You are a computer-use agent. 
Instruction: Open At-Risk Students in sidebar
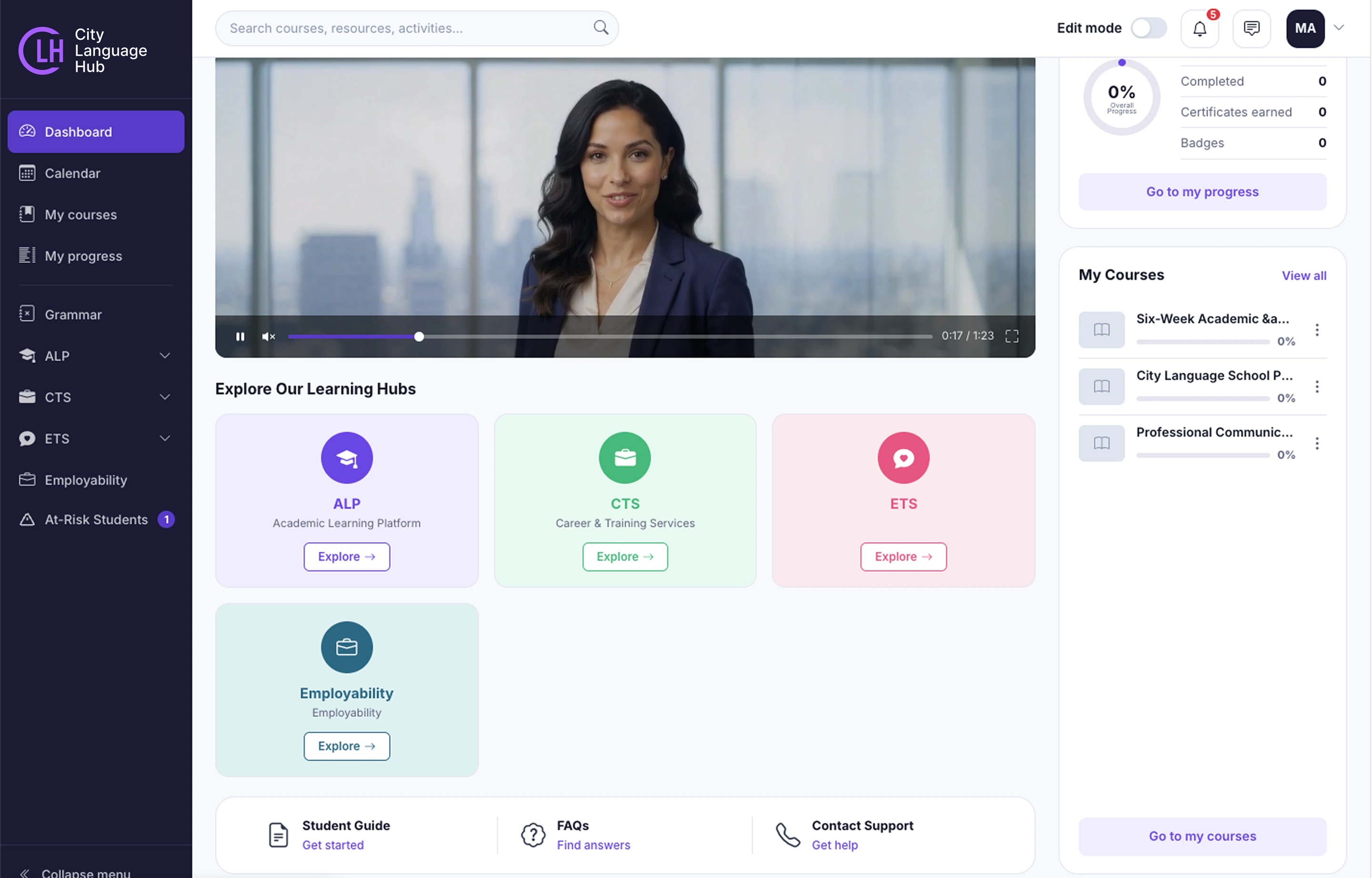pos(96,519)
